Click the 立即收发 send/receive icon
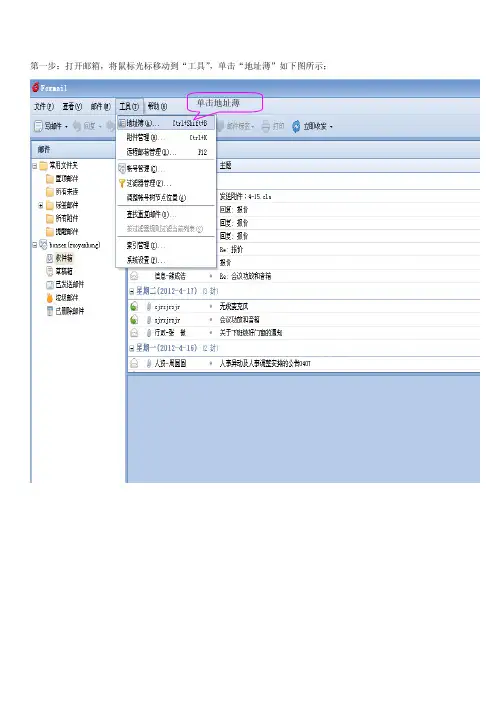 coord(296,126)
